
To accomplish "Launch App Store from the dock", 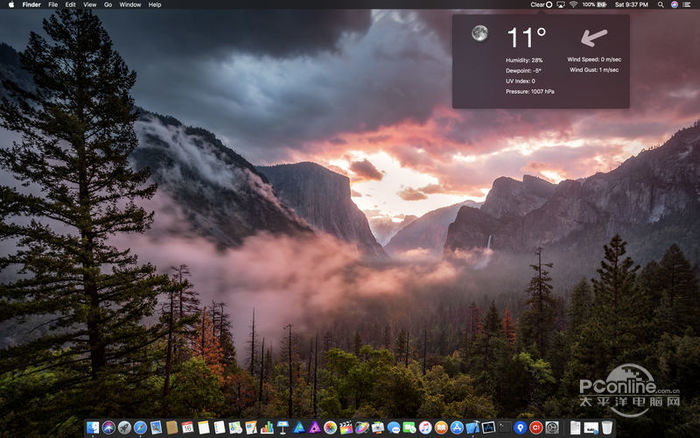I will [456, 427].
